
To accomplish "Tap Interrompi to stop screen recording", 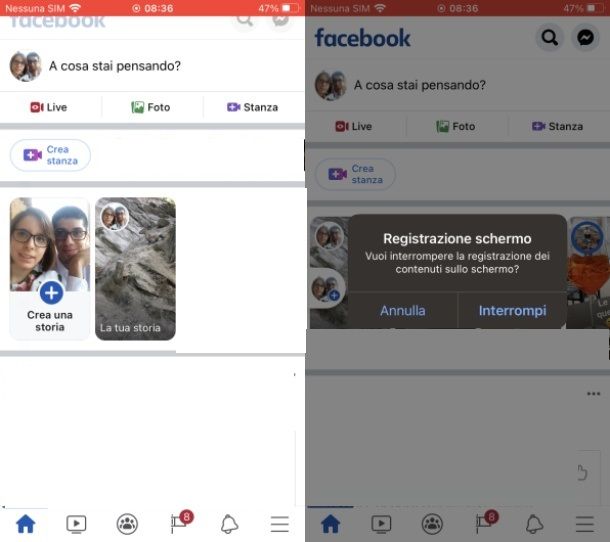I will (x=512, y=310).
